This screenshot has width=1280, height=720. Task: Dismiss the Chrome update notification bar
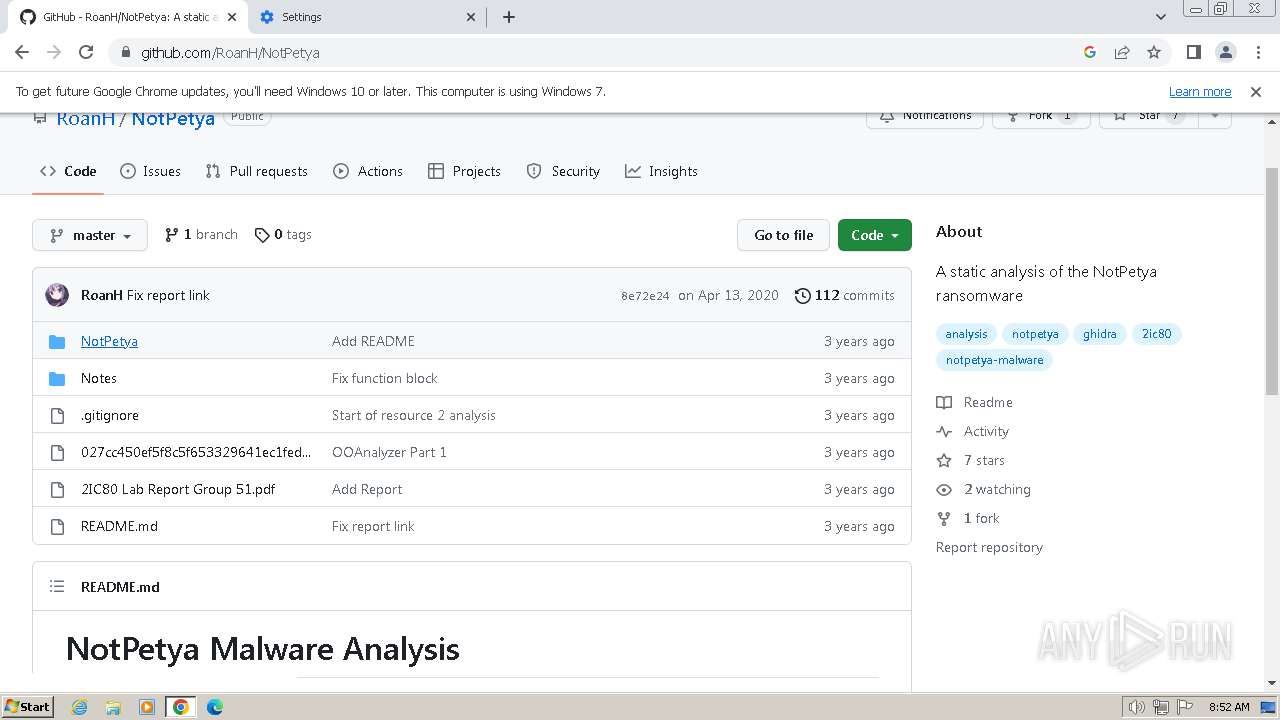pos(1256,91)
